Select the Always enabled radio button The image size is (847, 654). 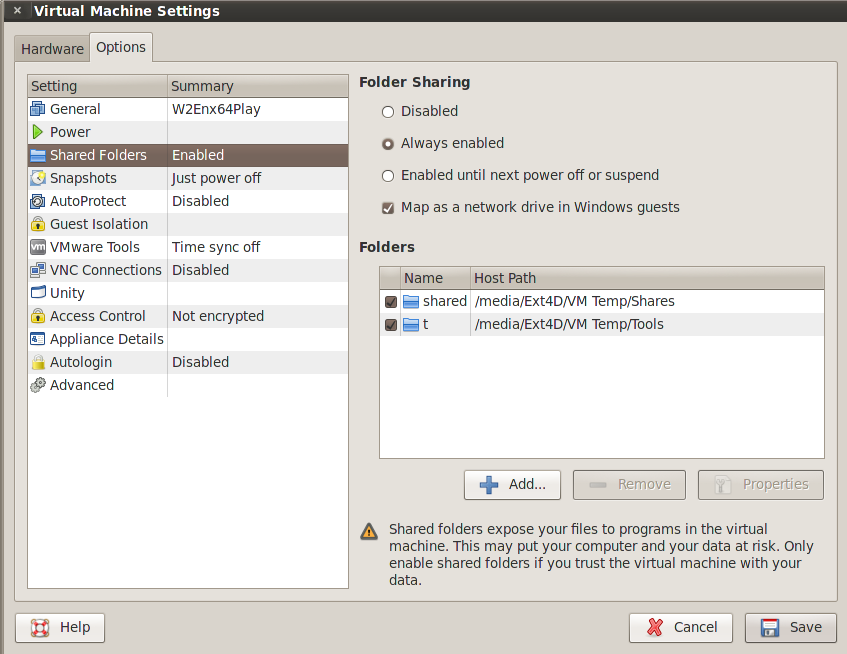[388, 144]
